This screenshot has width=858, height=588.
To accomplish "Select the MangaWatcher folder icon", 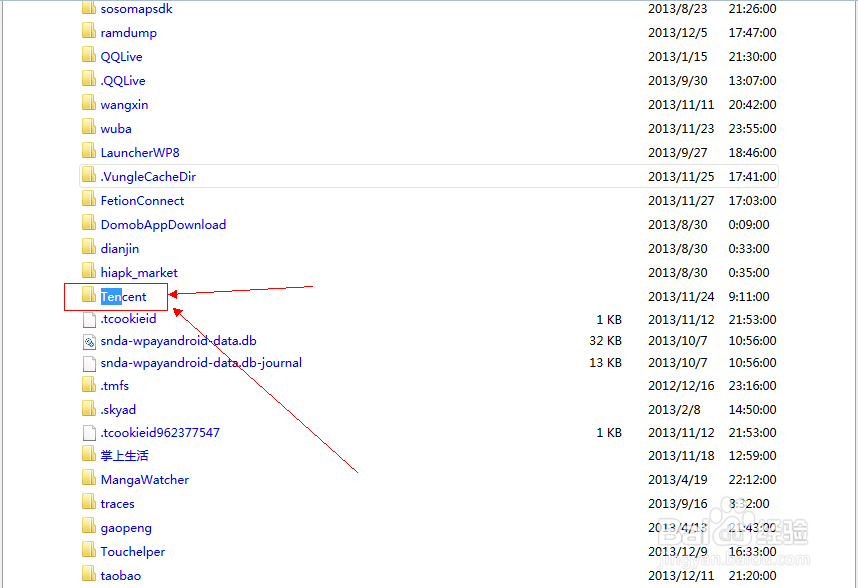I will [89, 478].
